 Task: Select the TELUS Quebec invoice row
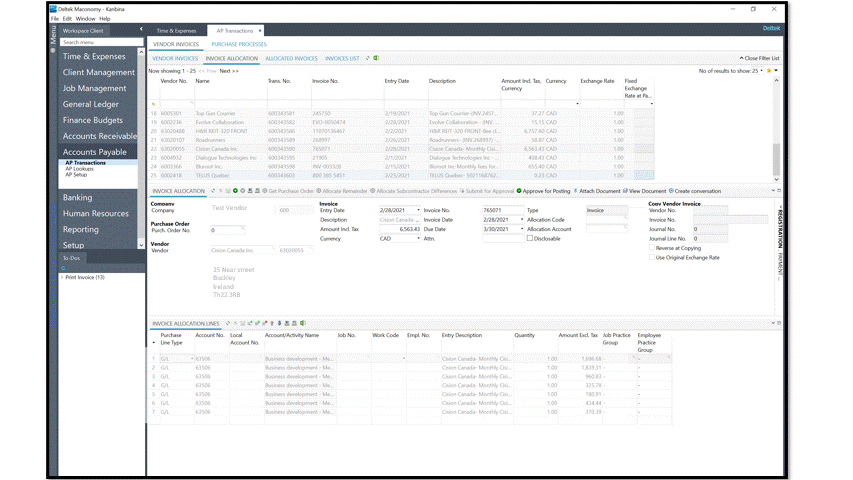[x=401, y=175]
